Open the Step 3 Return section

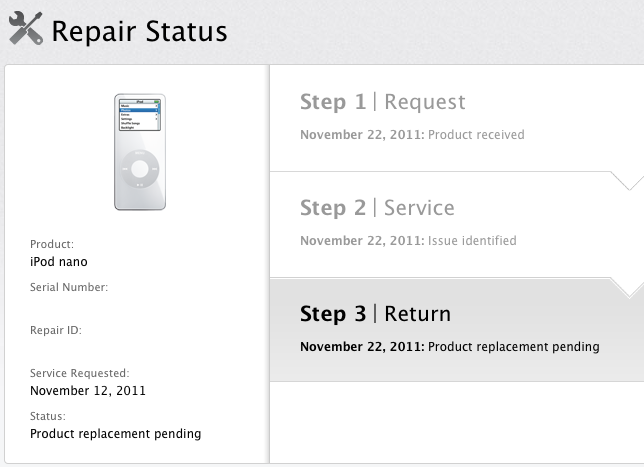pos(375,314)
